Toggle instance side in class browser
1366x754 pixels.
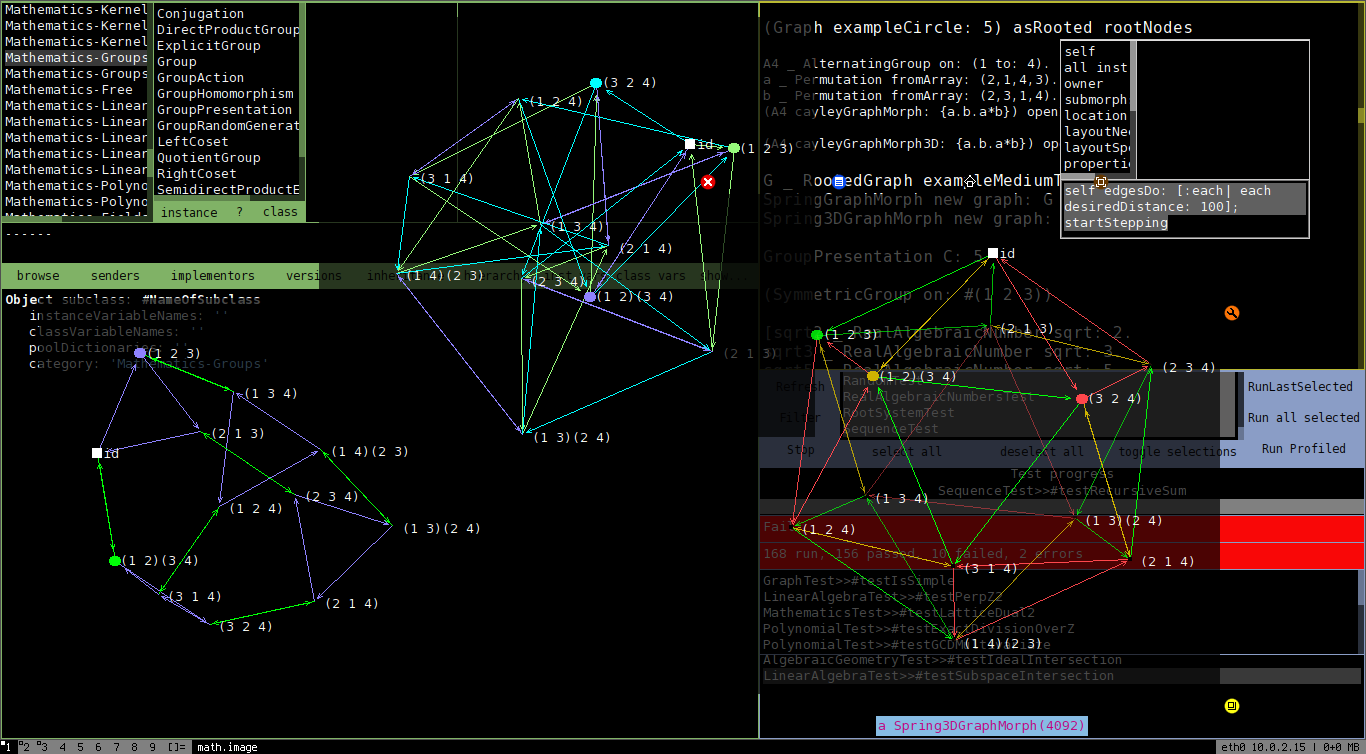click(x=189, y=212)
